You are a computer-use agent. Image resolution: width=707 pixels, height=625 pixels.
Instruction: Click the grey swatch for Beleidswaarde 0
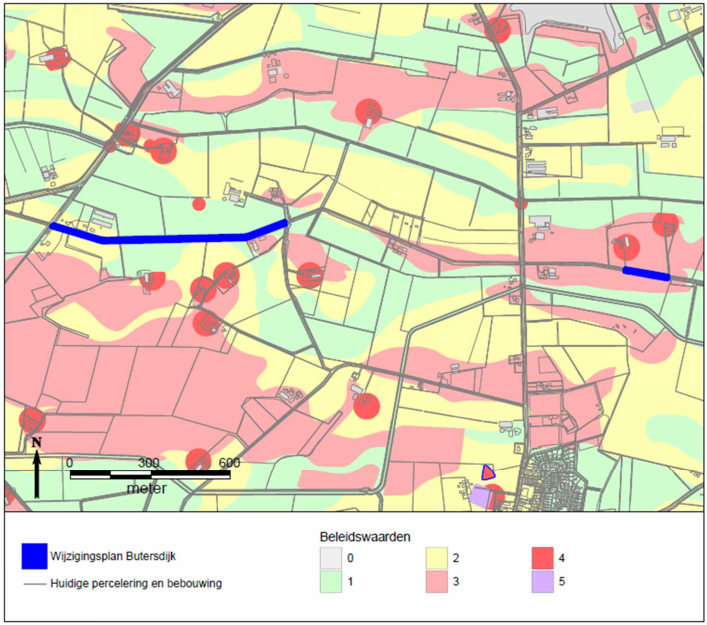pyautogui.click(x=331, y=558)
